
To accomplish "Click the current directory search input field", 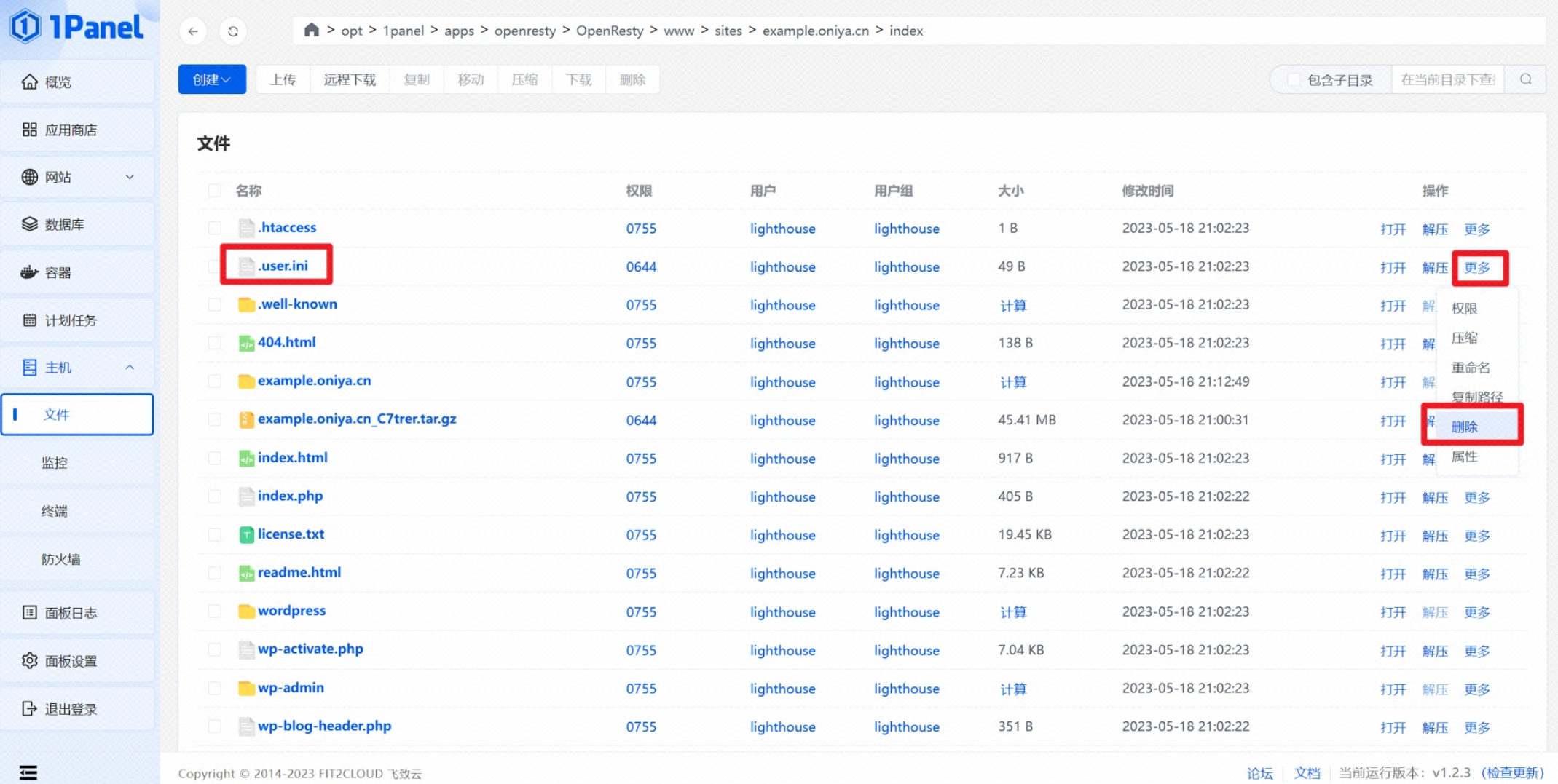I will [1447, 79].
